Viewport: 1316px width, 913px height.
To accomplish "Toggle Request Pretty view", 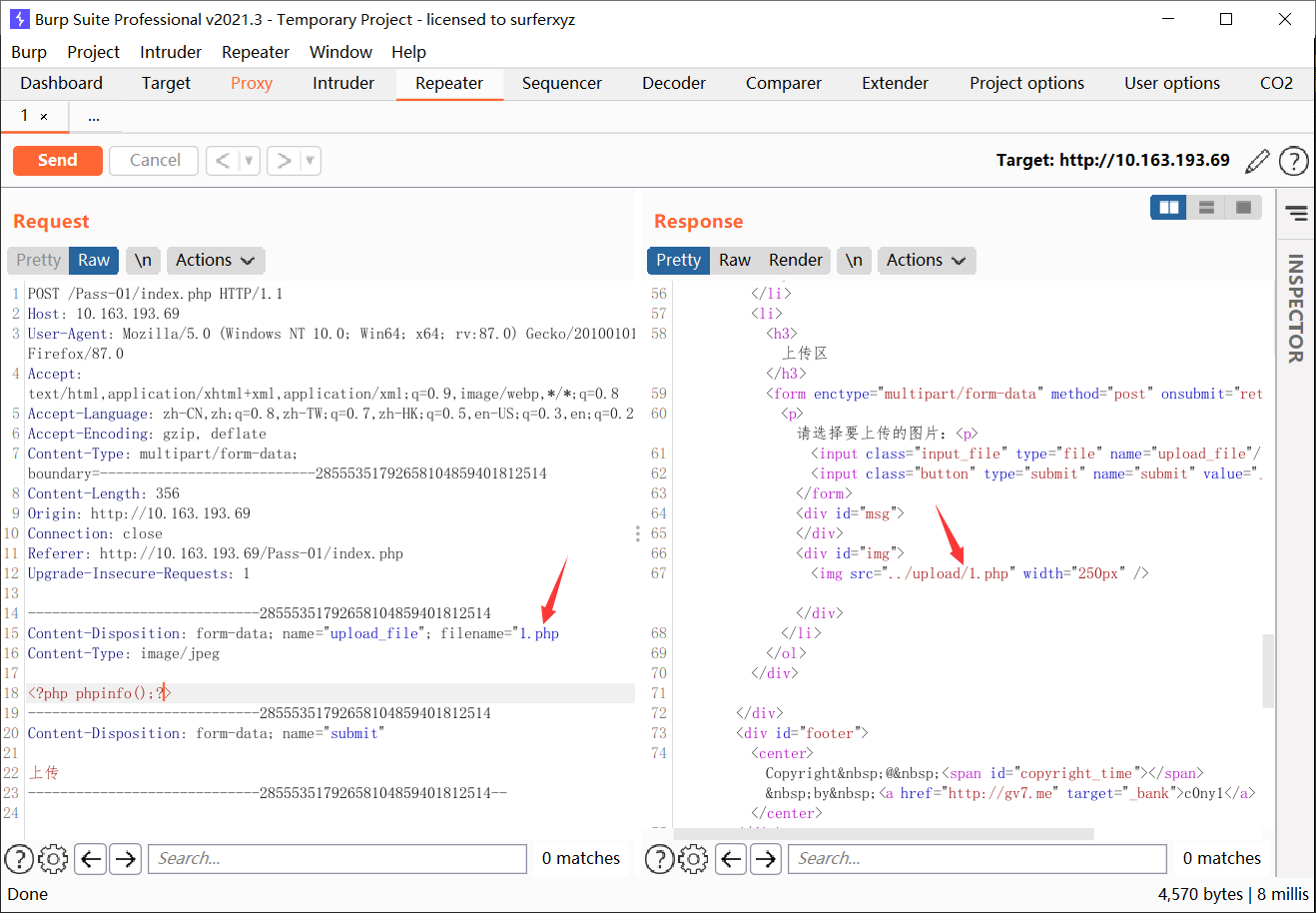I will tap(38, 260).
